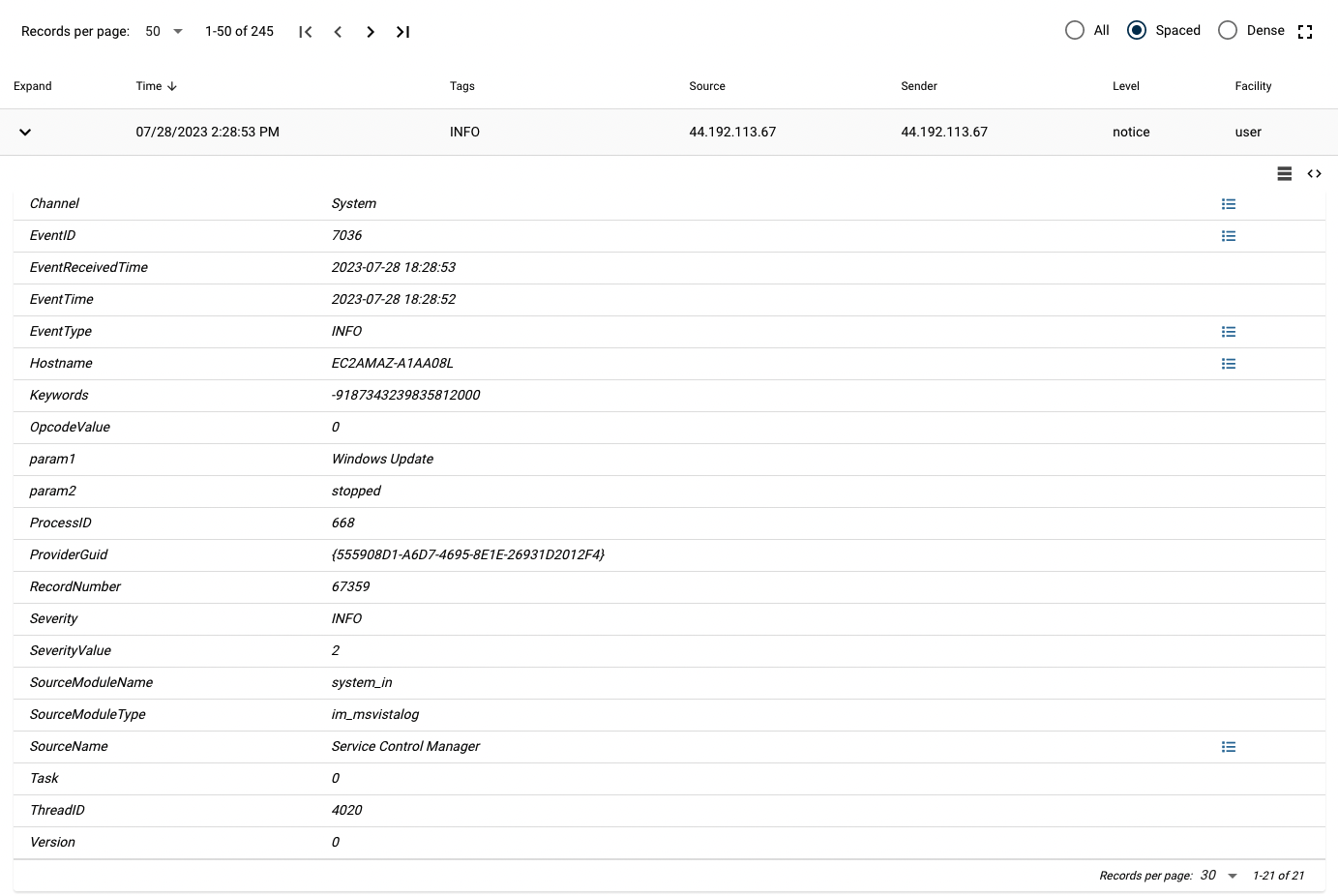The height and width of the screenshot is (896, 1338).
Task: Sort by the Level column header
Action: 1126,86
